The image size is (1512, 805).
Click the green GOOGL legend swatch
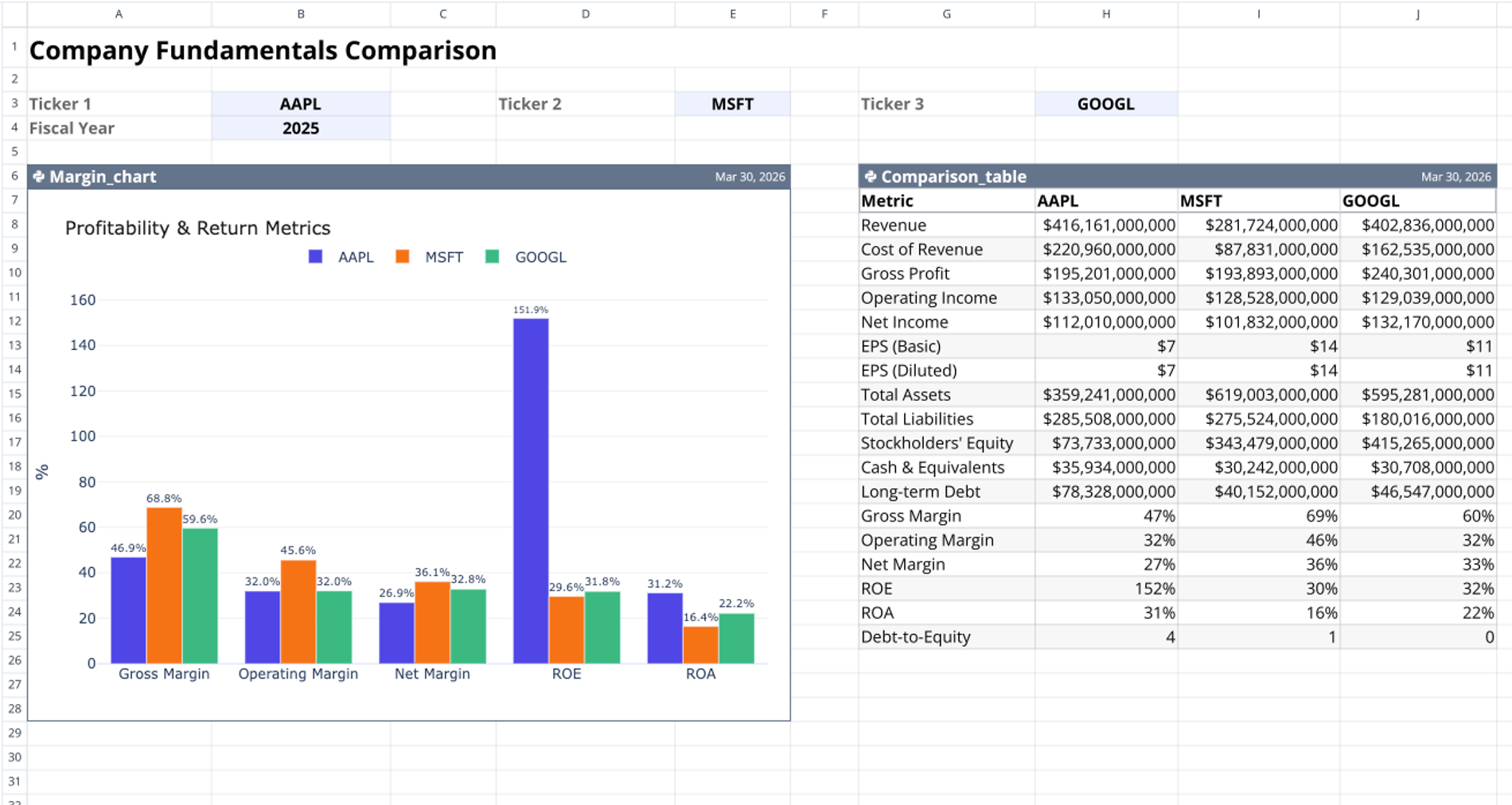(x=493, y=257)
